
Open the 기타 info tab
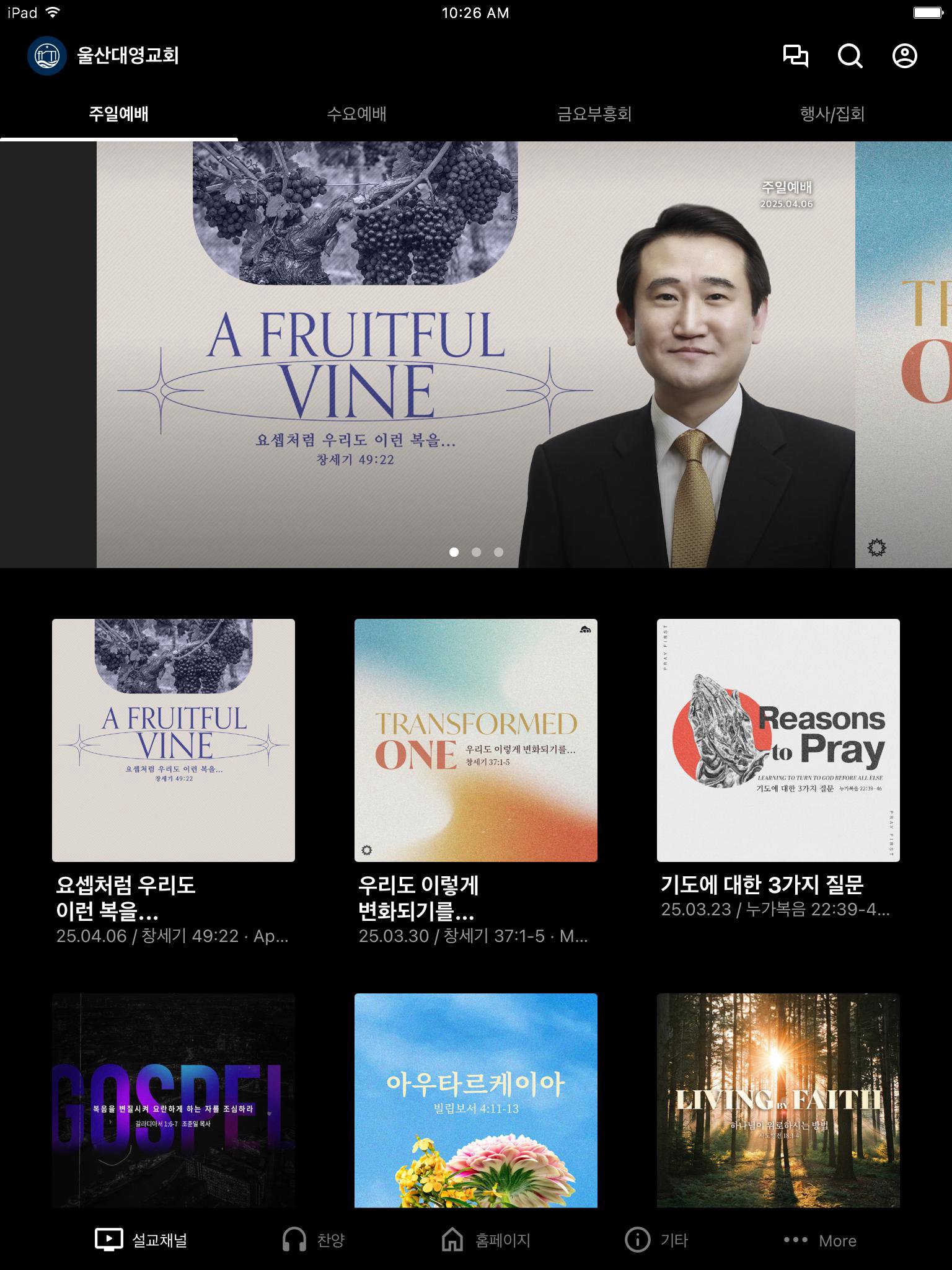[657, 1240]
